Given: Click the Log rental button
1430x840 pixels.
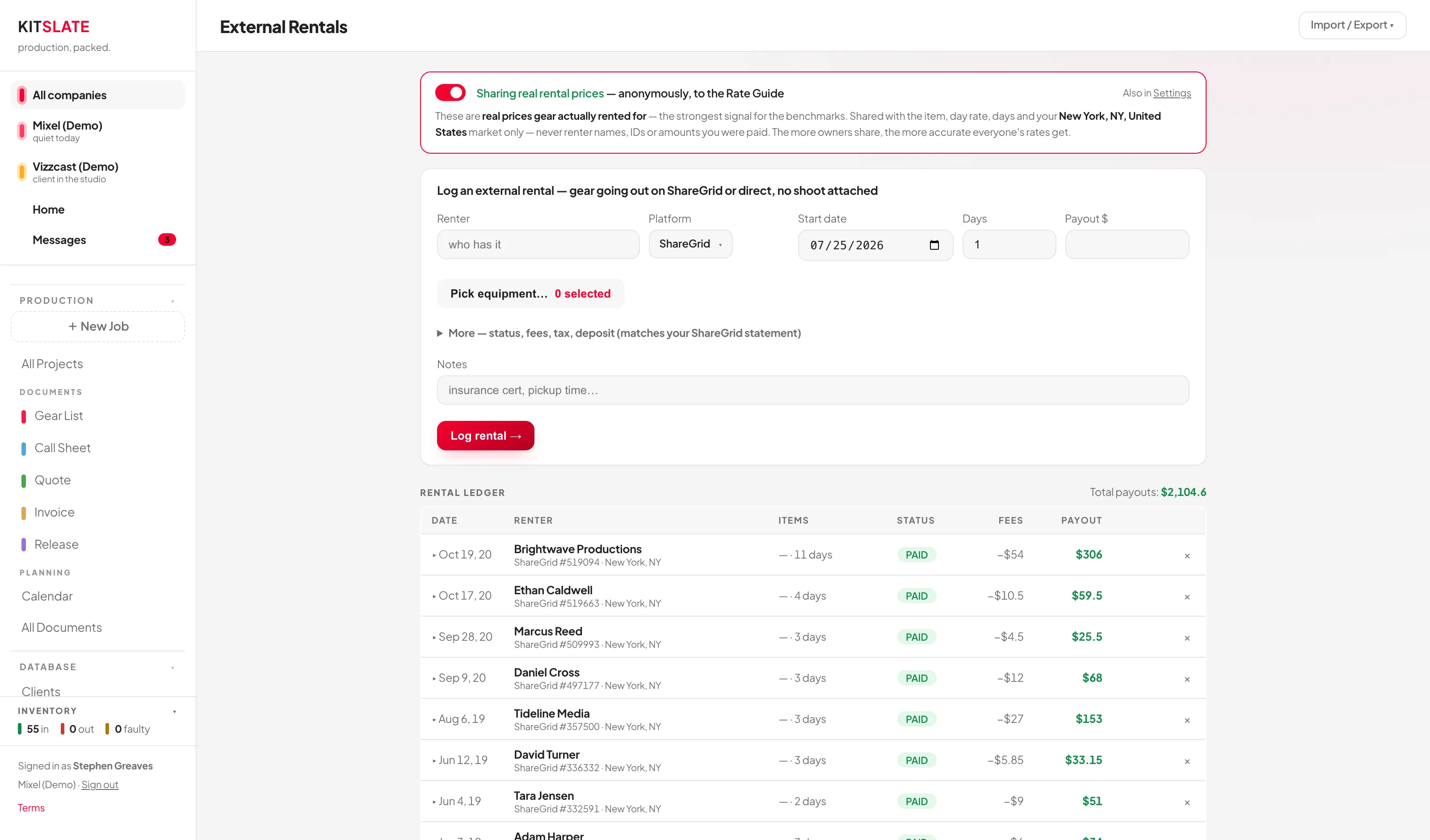Looking at the screenshot, I should (485, 435).
